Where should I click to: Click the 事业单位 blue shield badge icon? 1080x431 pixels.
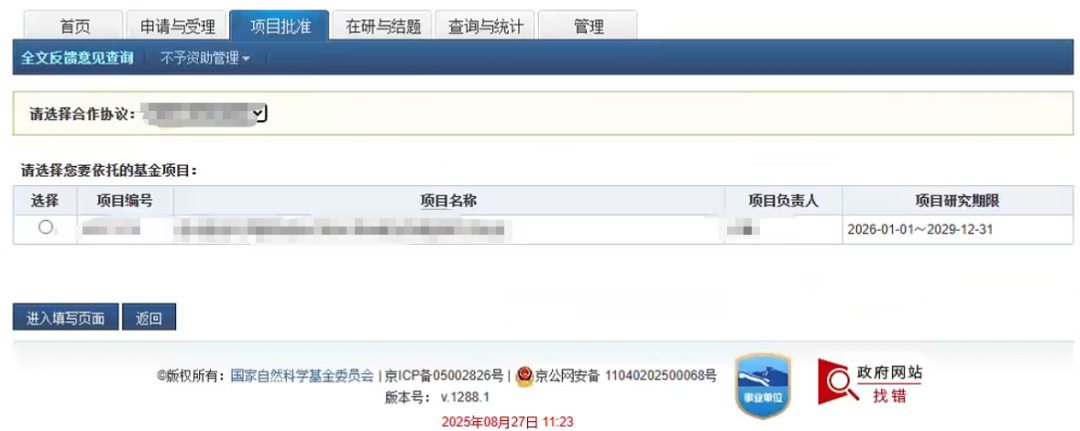click(x=762, y=386)
